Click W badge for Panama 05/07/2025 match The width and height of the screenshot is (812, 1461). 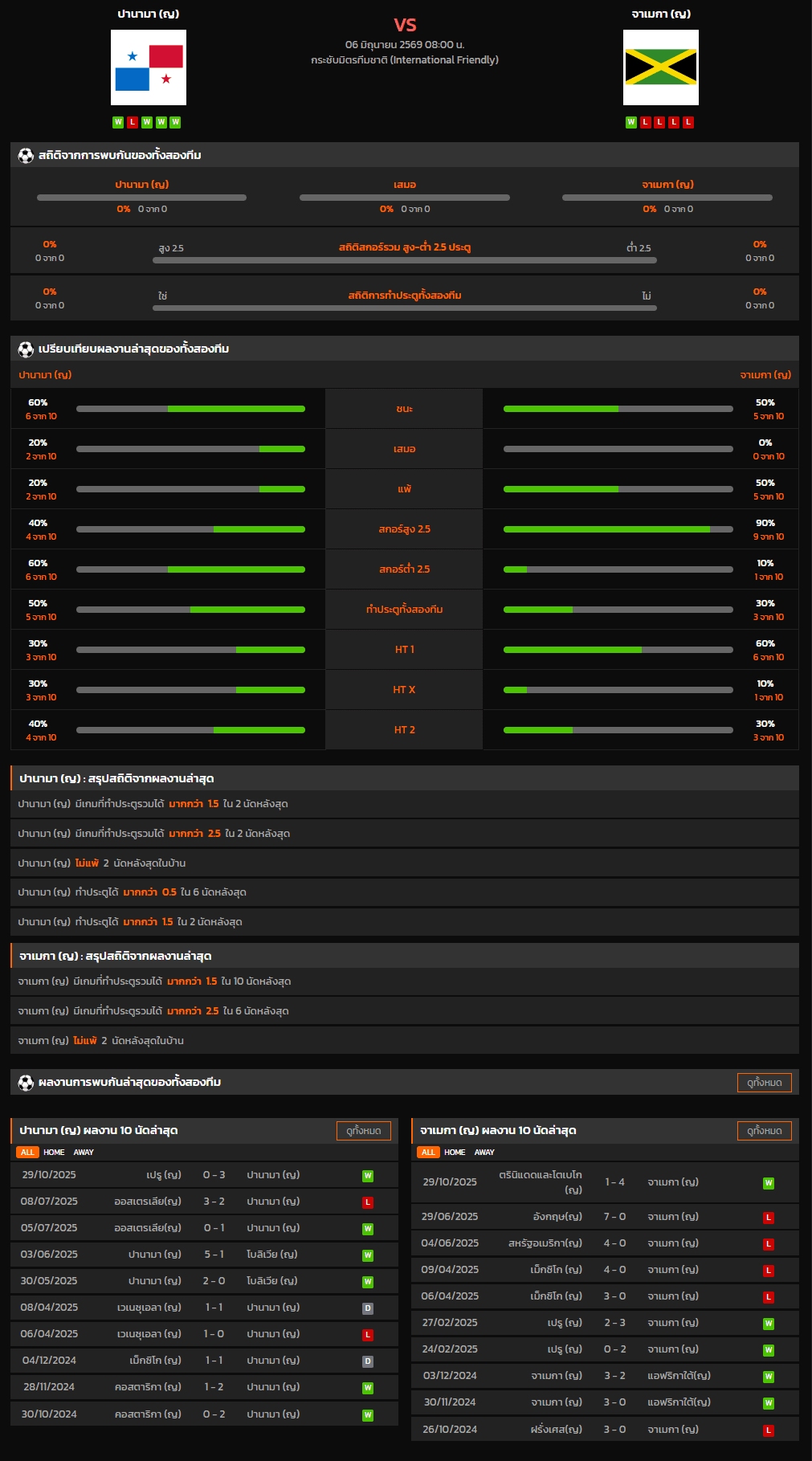coord(368,1229)
